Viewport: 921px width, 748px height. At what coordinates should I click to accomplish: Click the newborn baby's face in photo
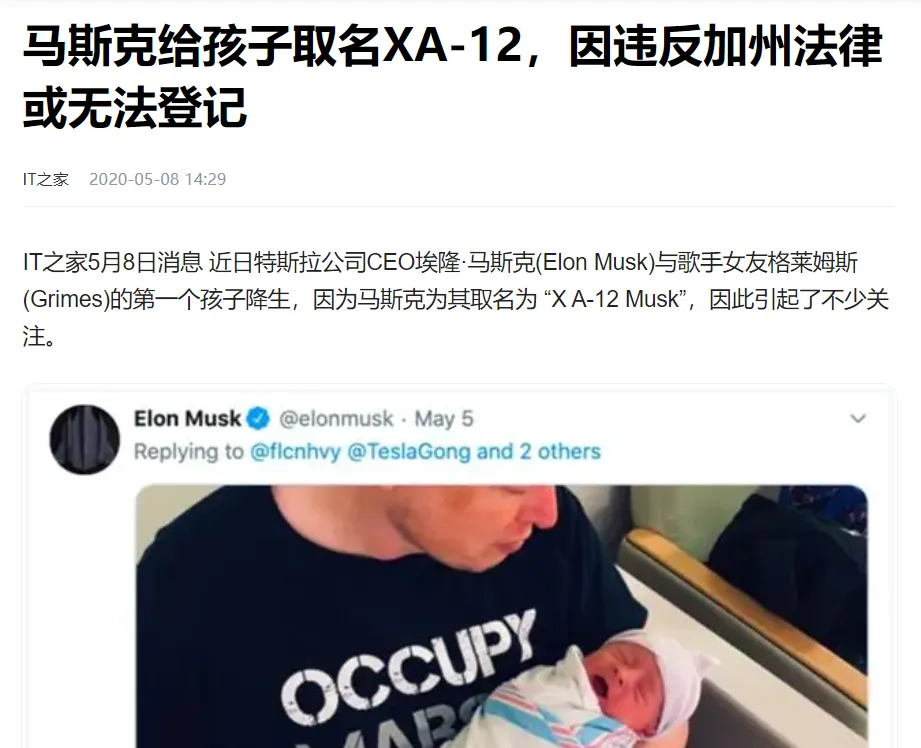click(x=620, y=682)
